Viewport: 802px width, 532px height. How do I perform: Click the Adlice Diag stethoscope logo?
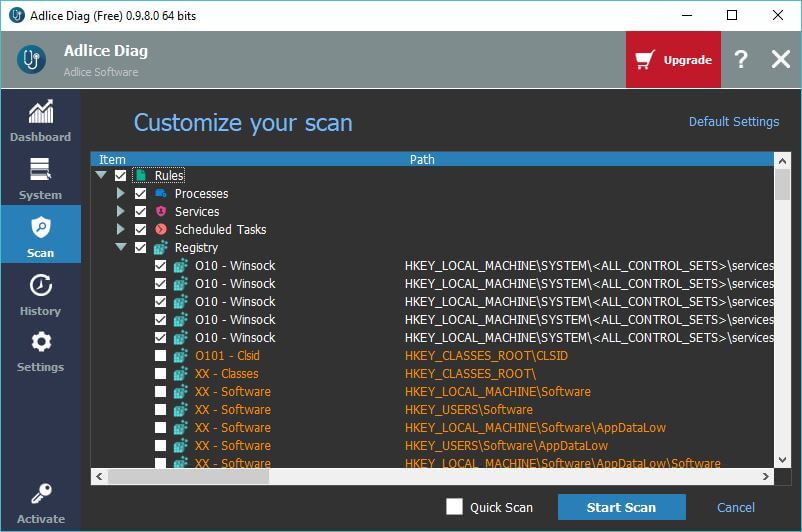click(32, 59)
